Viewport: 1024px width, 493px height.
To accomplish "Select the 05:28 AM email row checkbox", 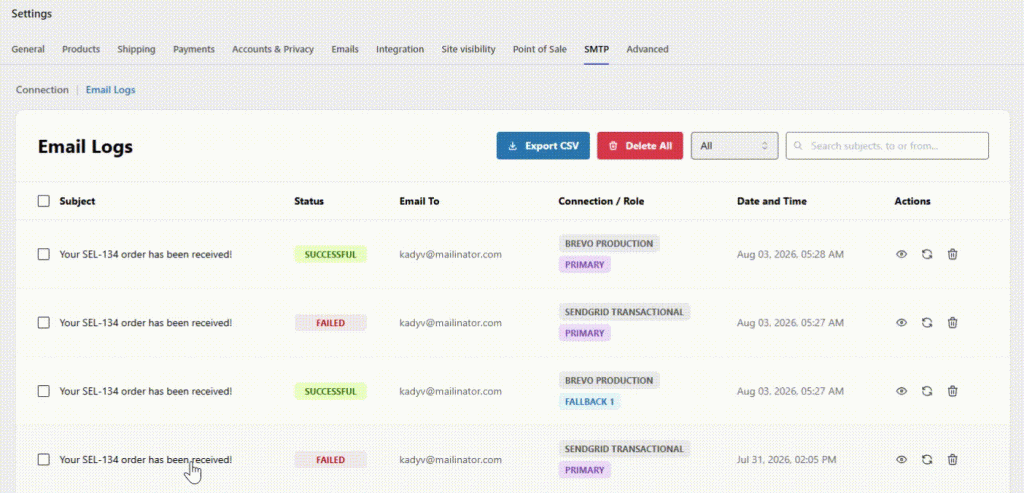I will (x=44, y=254).
